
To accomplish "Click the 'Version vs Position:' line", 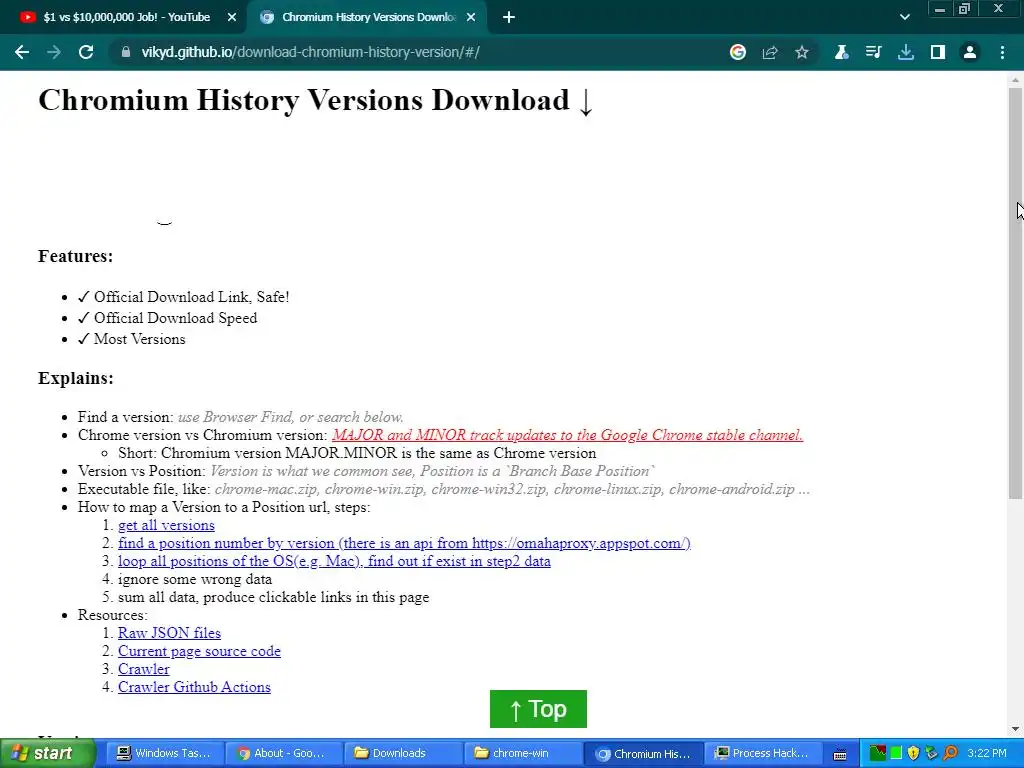I will click(x=366, y=471).
